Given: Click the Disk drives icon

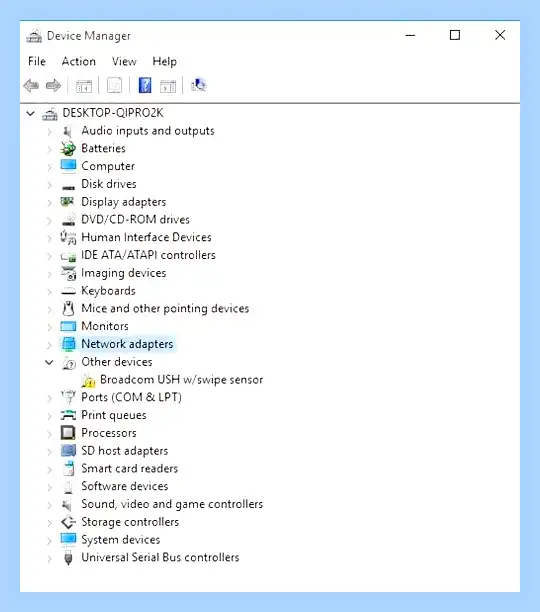Looking at the screenshot, I should pyautogui.click(x=68, y=188).
